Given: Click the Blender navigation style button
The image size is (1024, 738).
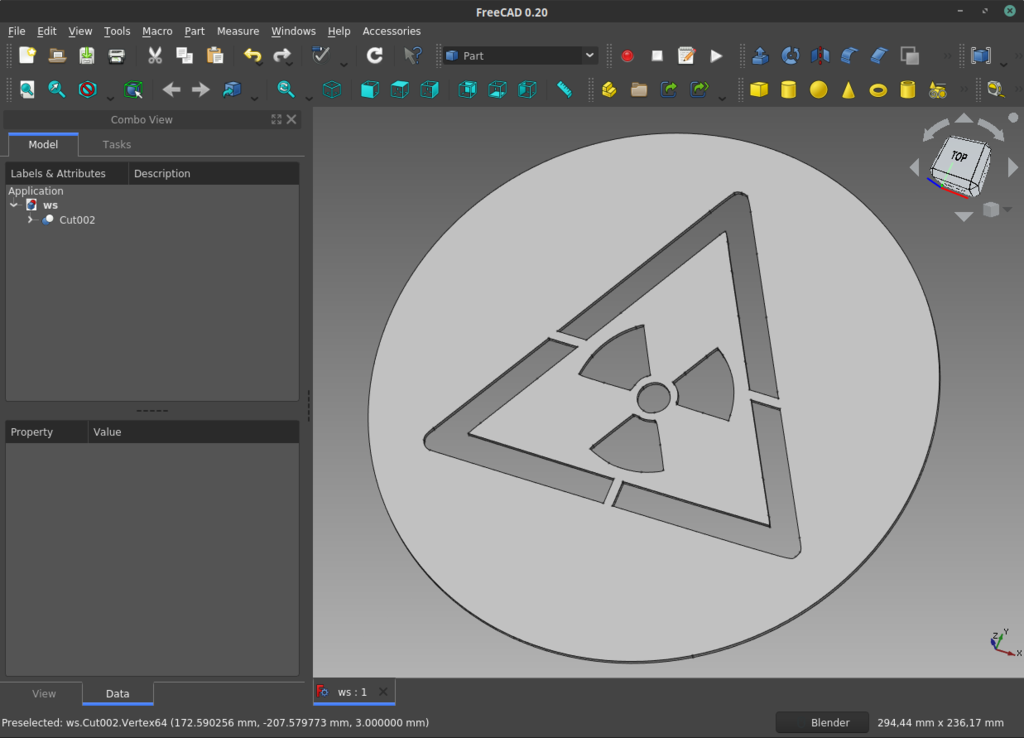Looking at the screenshot, I should coord(822,722).
